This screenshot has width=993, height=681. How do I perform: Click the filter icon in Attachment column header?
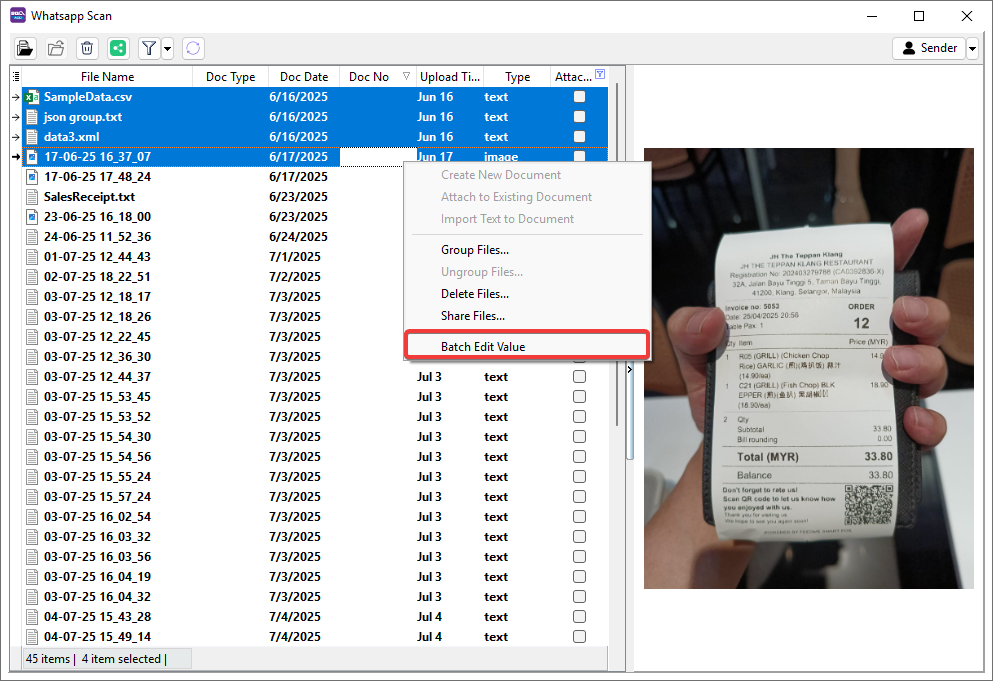coord(599,75)
